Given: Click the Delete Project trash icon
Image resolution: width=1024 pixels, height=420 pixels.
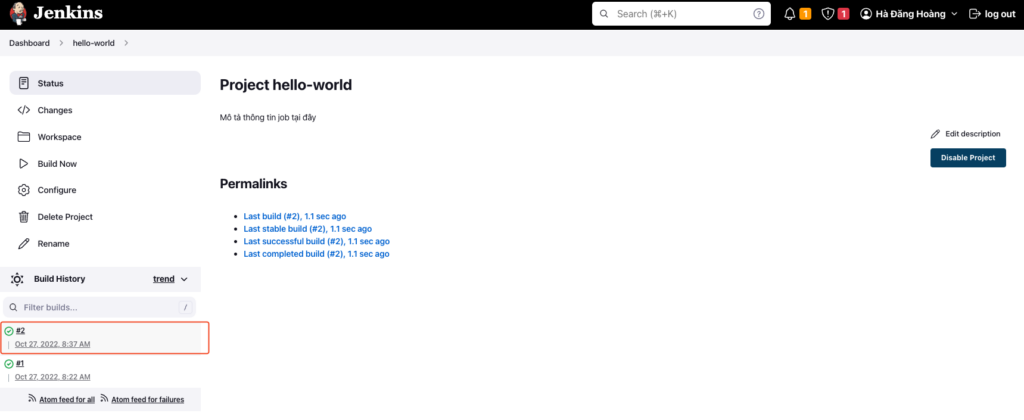Looking at the screenshot, I should pyautogui.click(x=24, y=217).
